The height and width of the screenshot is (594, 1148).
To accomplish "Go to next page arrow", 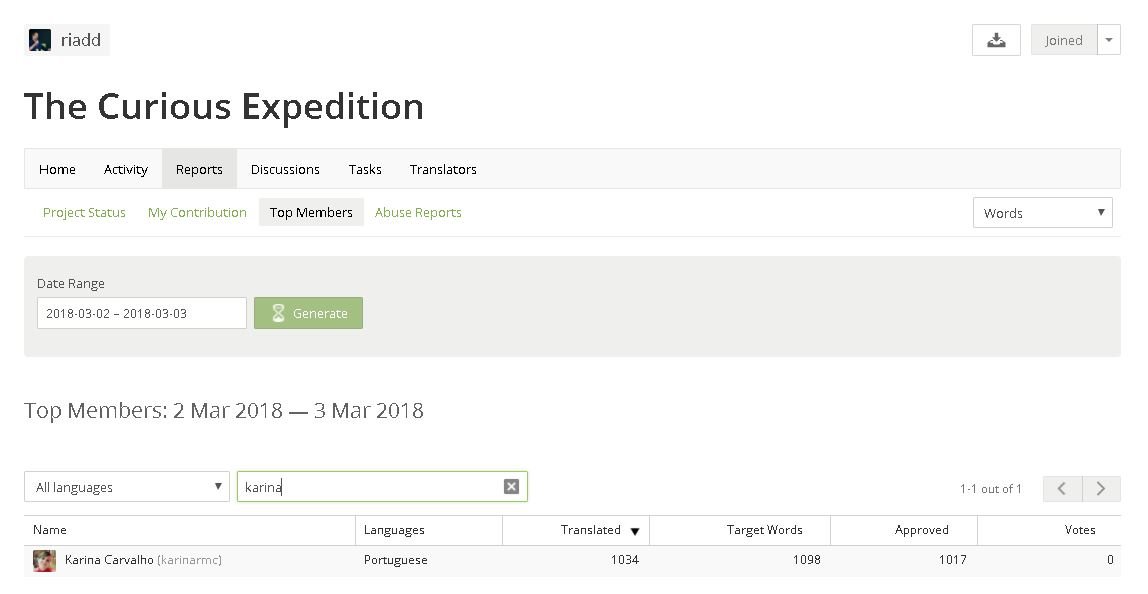I will 1101,489.
